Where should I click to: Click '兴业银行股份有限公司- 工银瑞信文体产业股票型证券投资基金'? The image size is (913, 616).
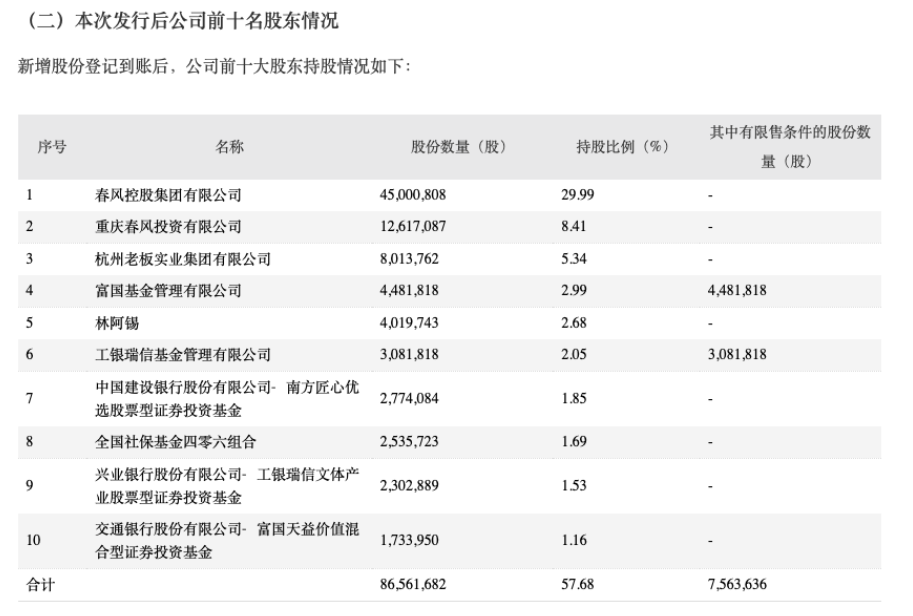click(227, 486)
